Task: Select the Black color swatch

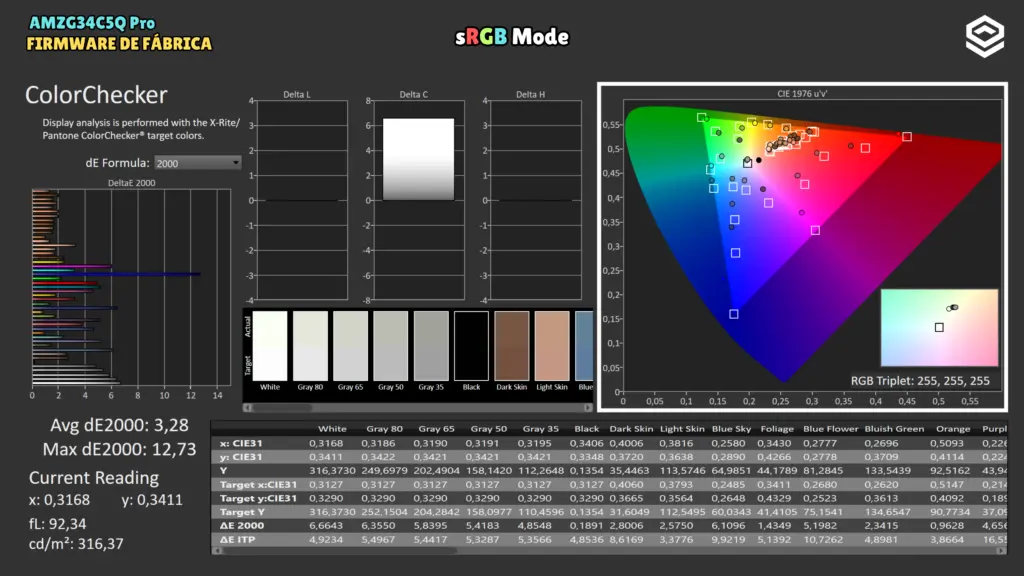Action: 472,345
